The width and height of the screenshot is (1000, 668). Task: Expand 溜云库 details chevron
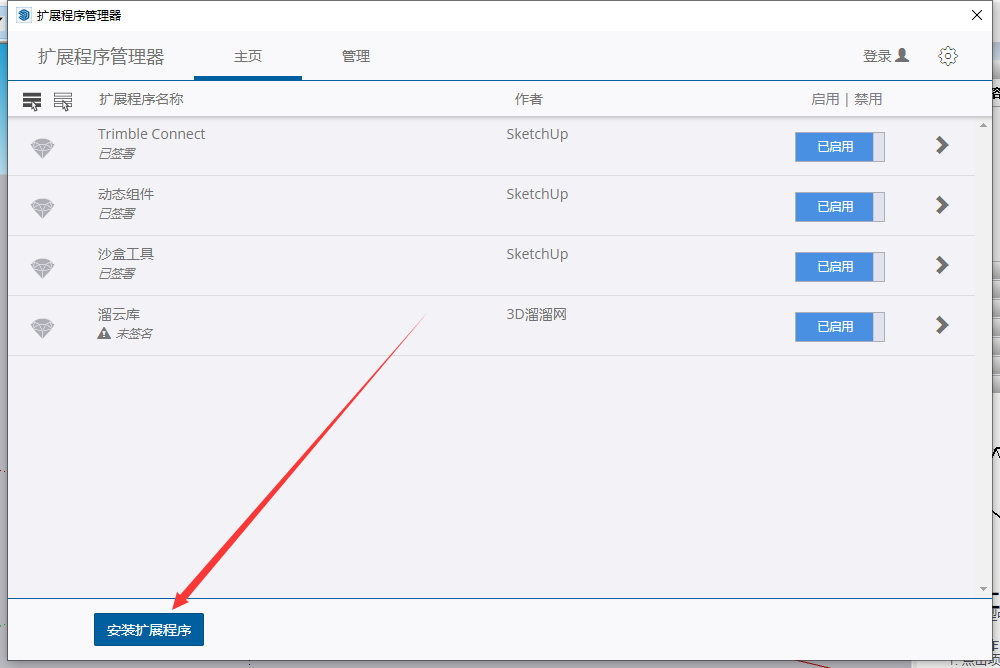tap(942, 325)
